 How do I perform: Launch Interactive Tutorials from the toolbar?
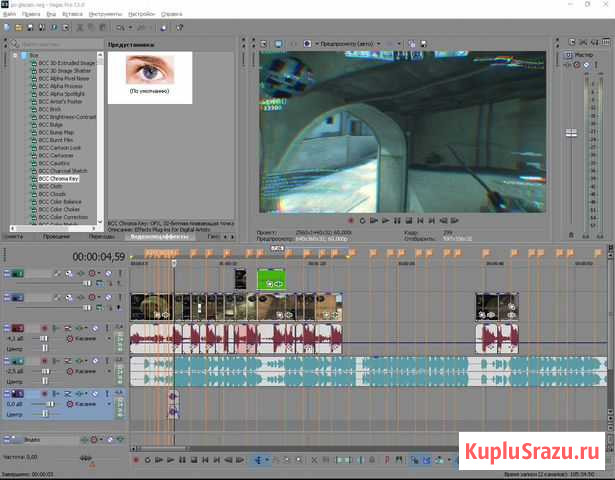(x=164, y=27)
